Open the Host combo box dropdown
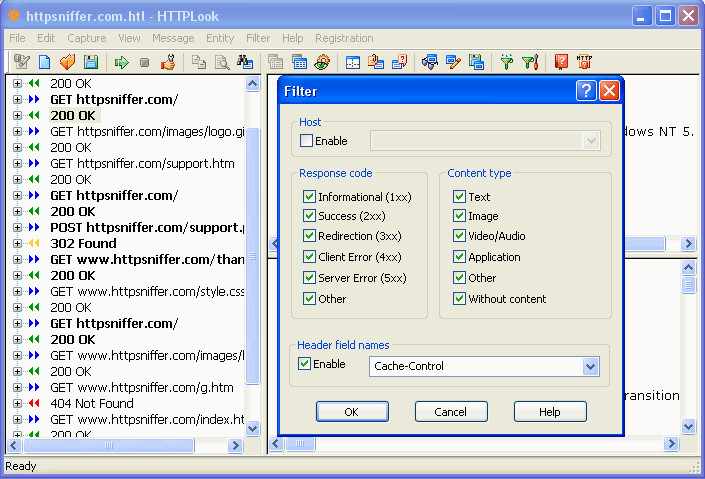 591,141
